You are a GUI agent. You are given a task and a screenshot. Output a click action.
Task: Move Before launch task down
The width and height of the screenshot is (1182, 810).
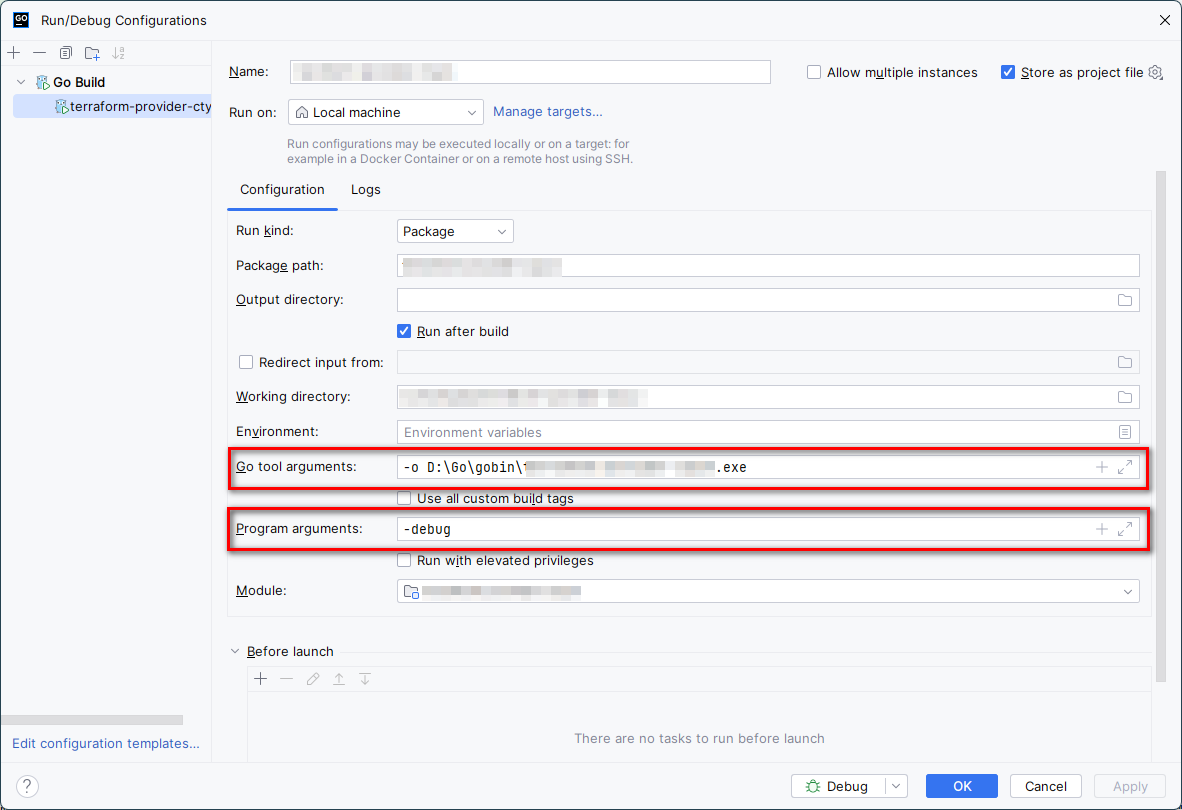click(365, 679)
